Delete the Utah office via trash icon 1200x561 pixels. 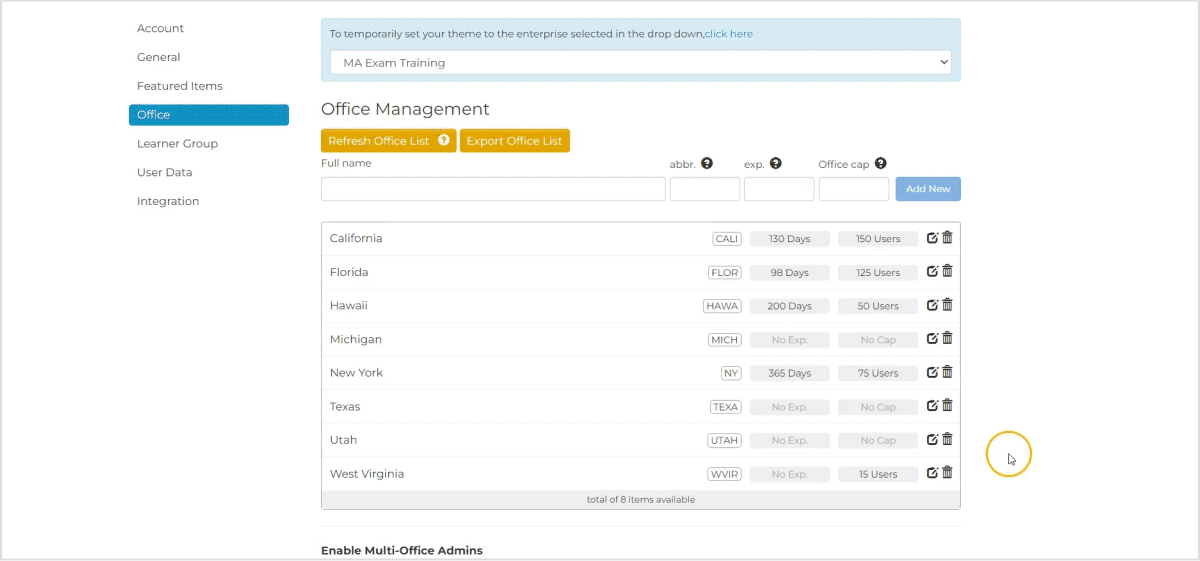(x=947, y=439)
